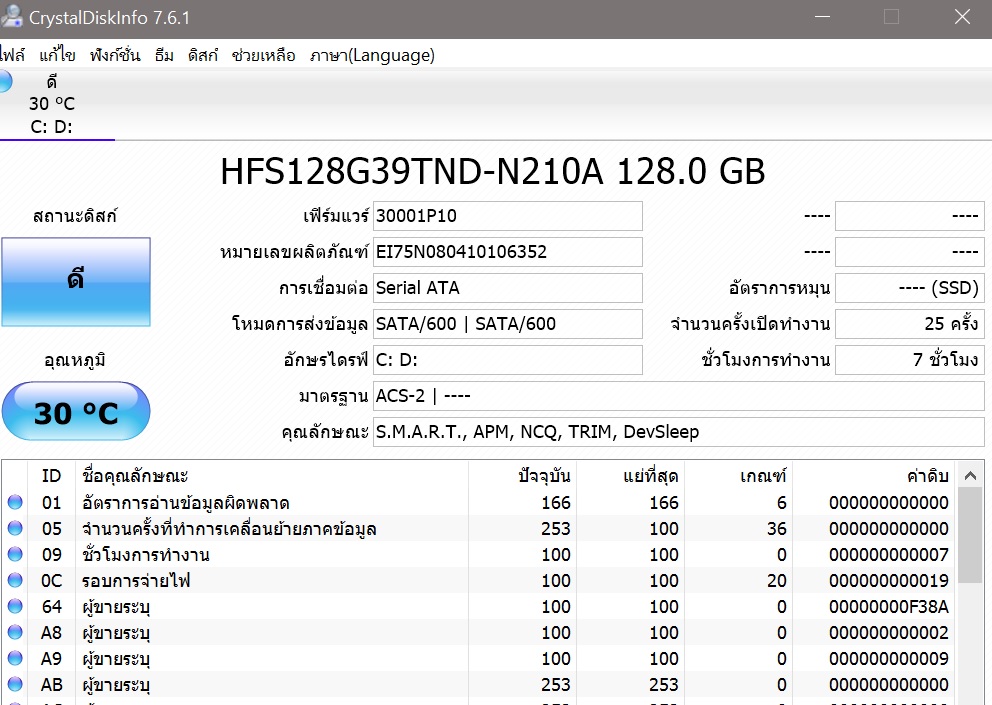The width and height of the screenshot is (992, 705).
Task: Click the blue ดี health status button
Action: pyautogui.click(x=76, y=282)
